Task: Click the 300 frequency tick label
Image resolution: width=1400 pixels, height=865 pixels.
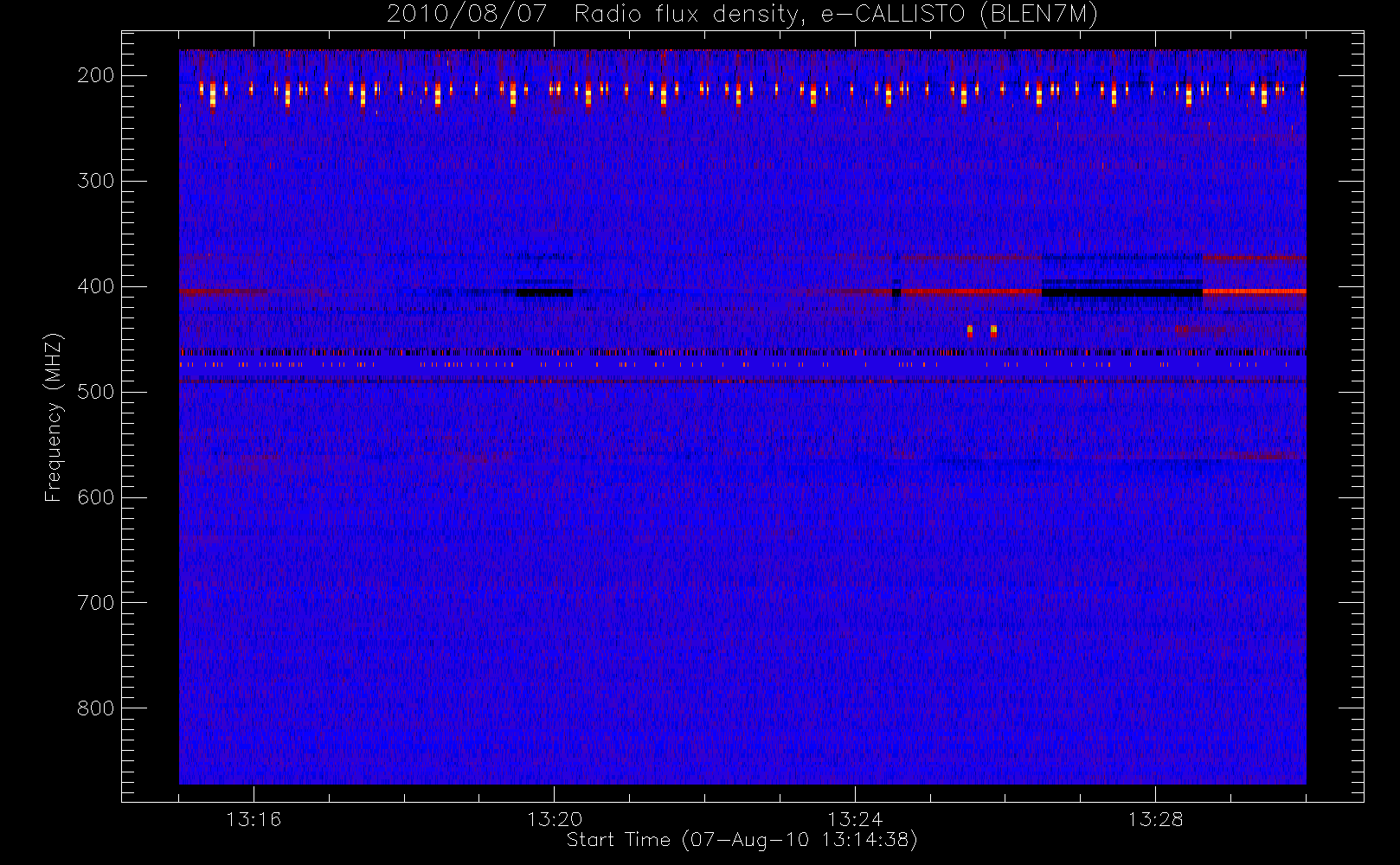Action: (96, 181)
